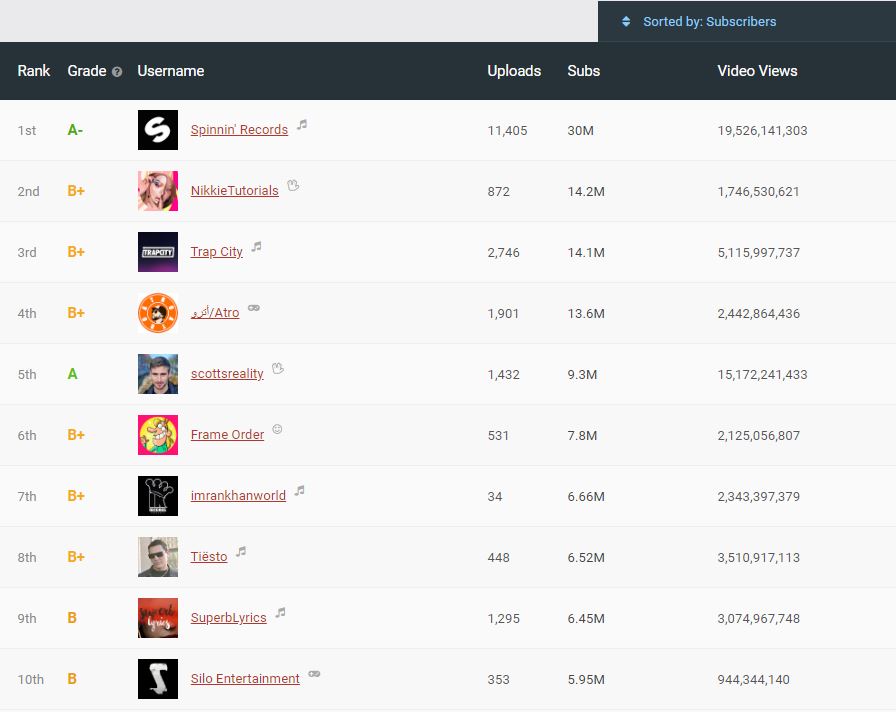Click the Subs column header

pos(583,71)
